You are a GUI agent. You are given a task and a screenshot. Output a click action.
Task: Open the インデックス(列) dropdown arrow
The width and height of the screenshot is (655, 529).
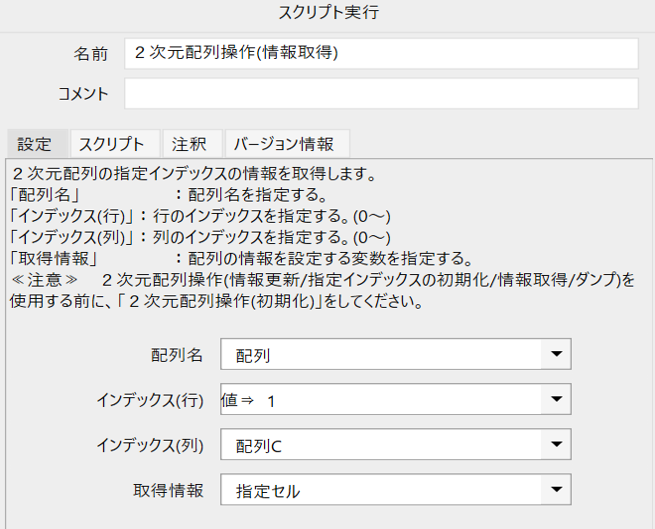(x=556, y=444)
